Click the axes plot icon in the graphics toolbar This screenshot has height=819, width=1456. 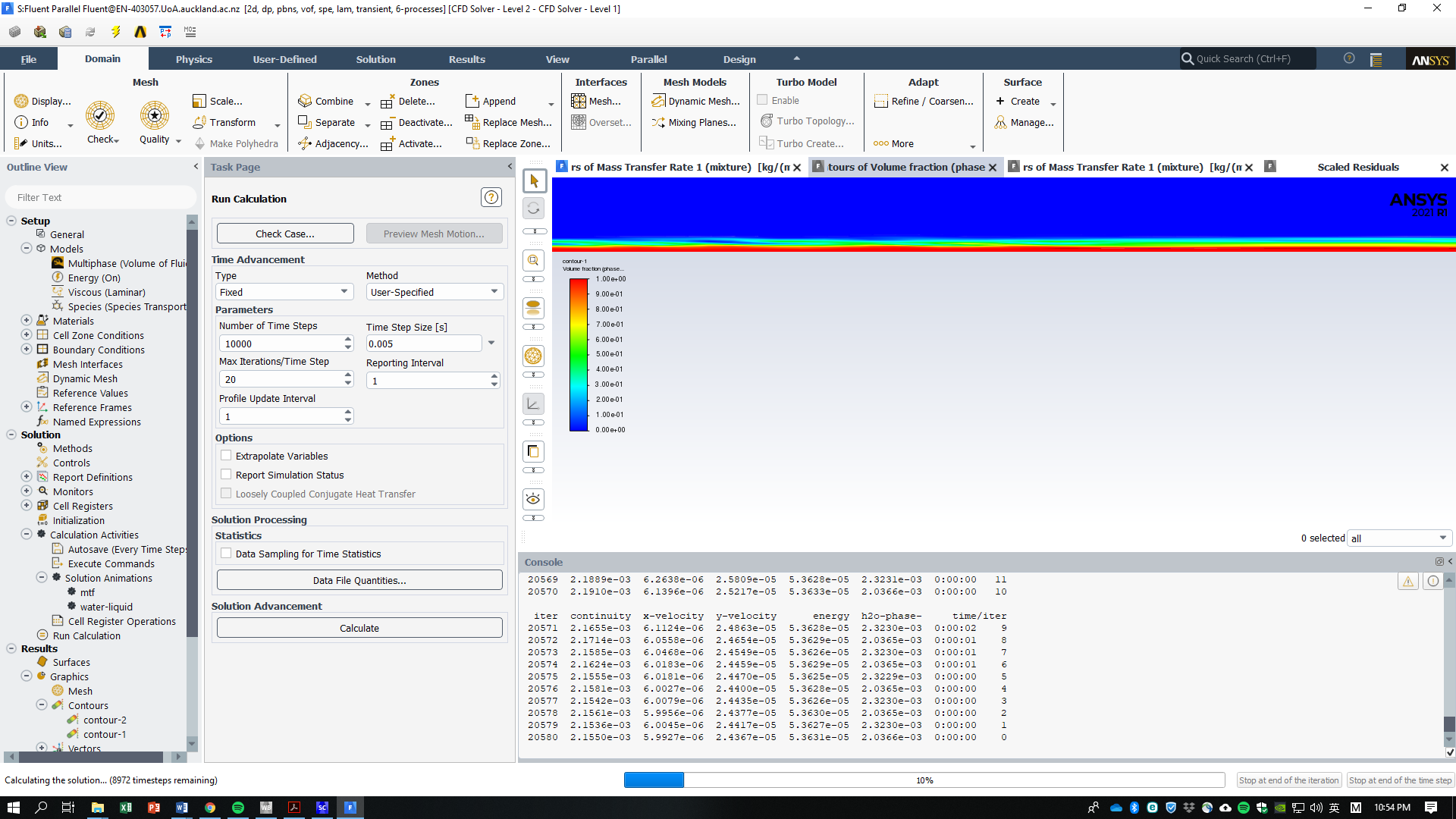pyautogui.click(x=534, y=403)
